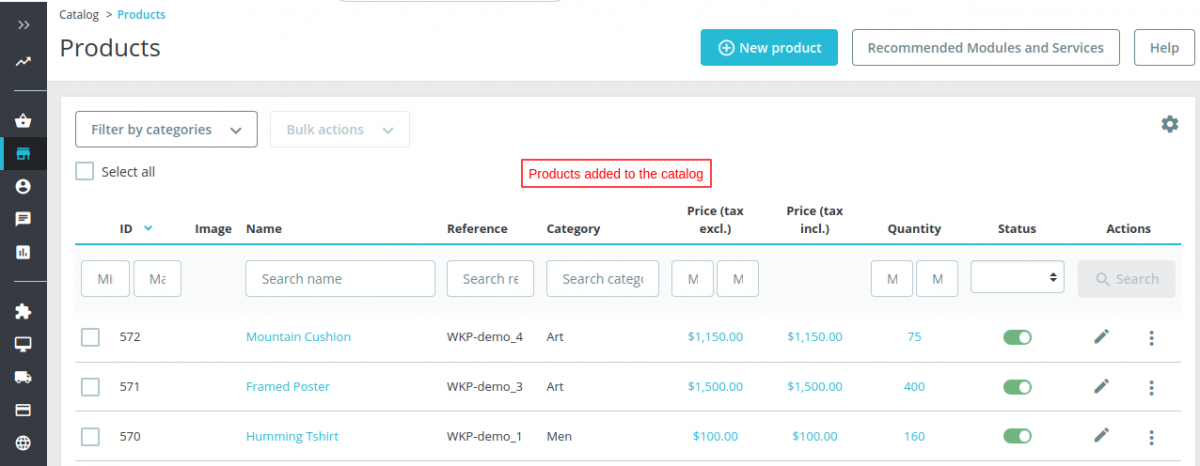The width and height of the screenshot is (1200, 466).
Task: Open the Status filter select box
Action: (x=1017, y=277)
